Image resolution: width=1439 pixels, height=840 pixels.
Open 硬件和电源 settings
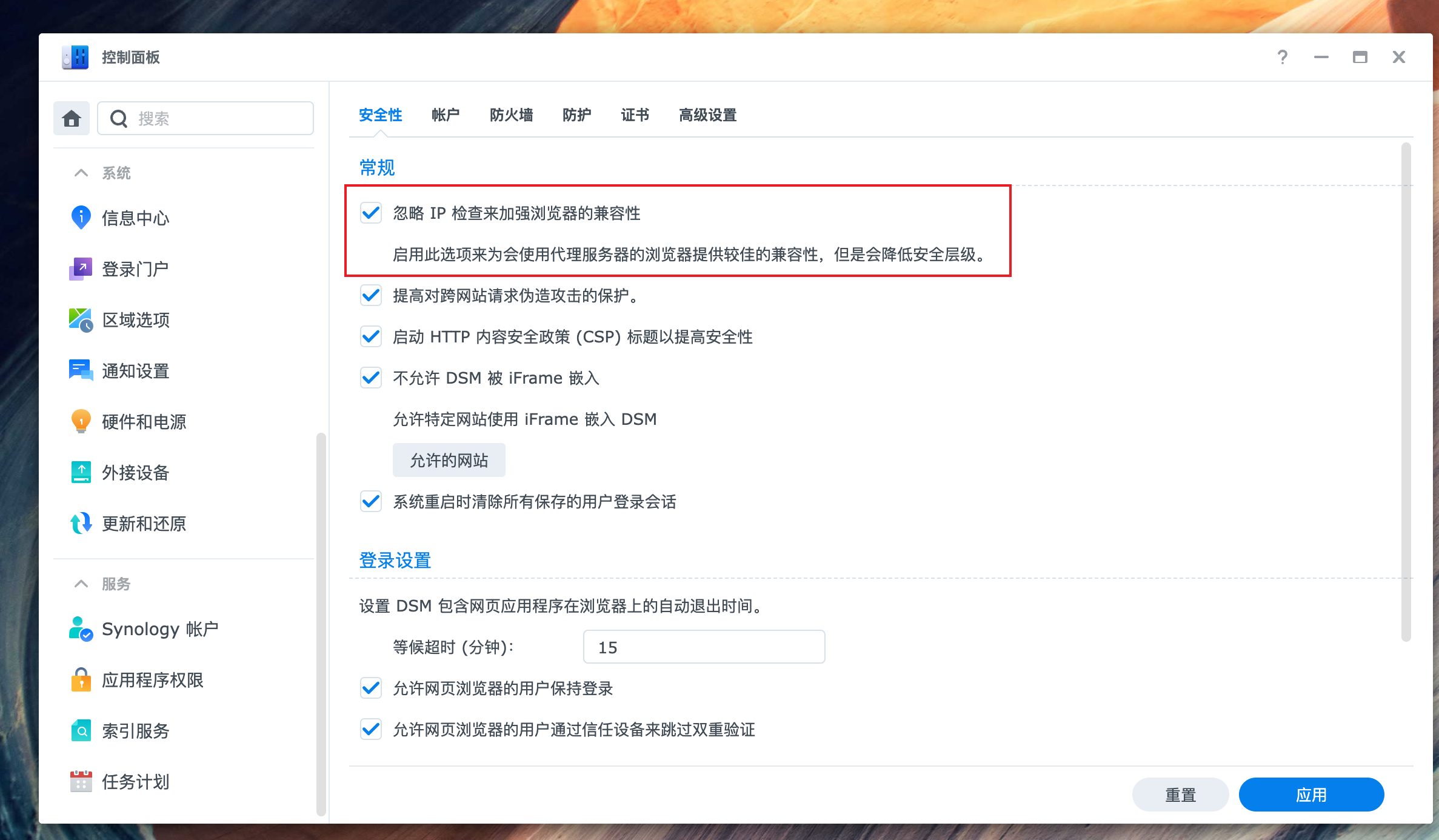(144, 422)
